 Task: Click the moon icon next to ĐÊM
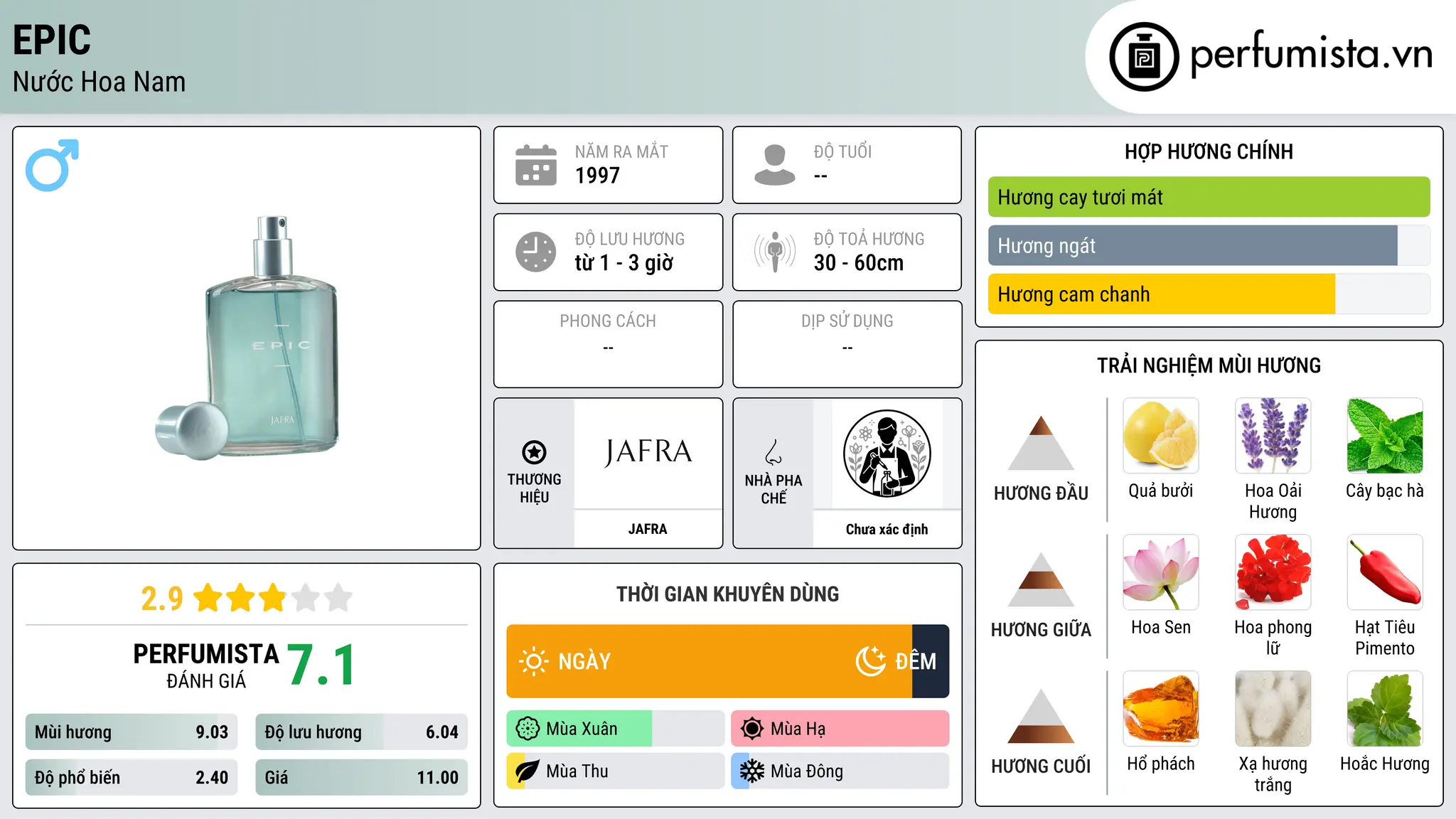tap(871, 661)
